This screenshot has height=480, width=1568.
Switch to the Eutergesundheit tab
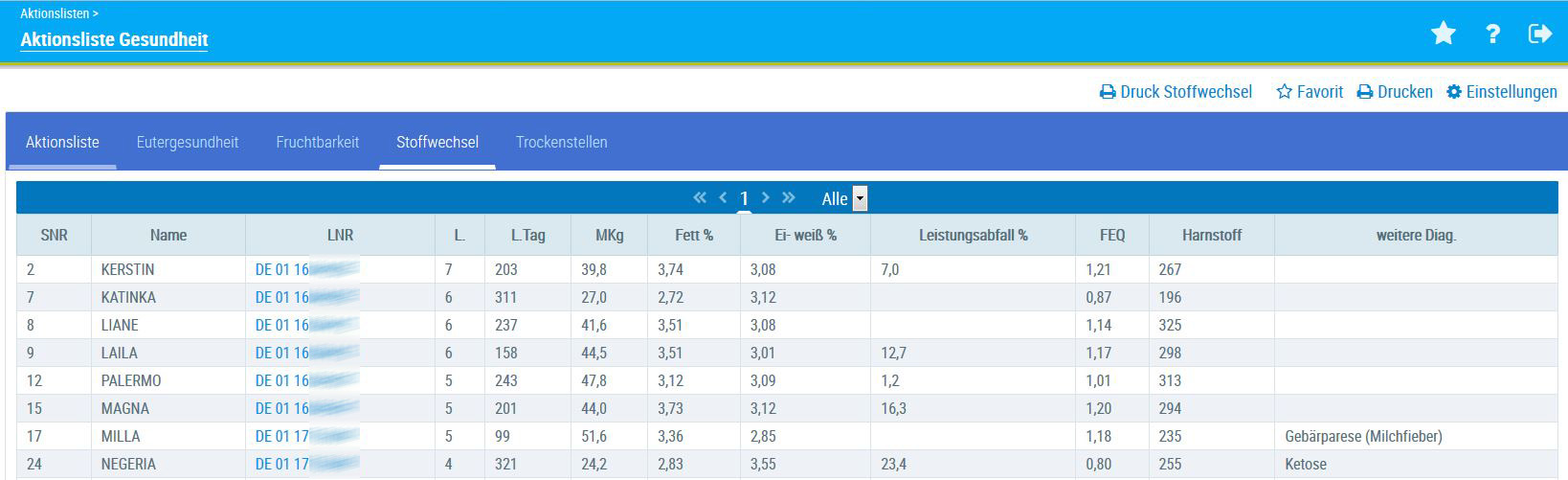188,142
